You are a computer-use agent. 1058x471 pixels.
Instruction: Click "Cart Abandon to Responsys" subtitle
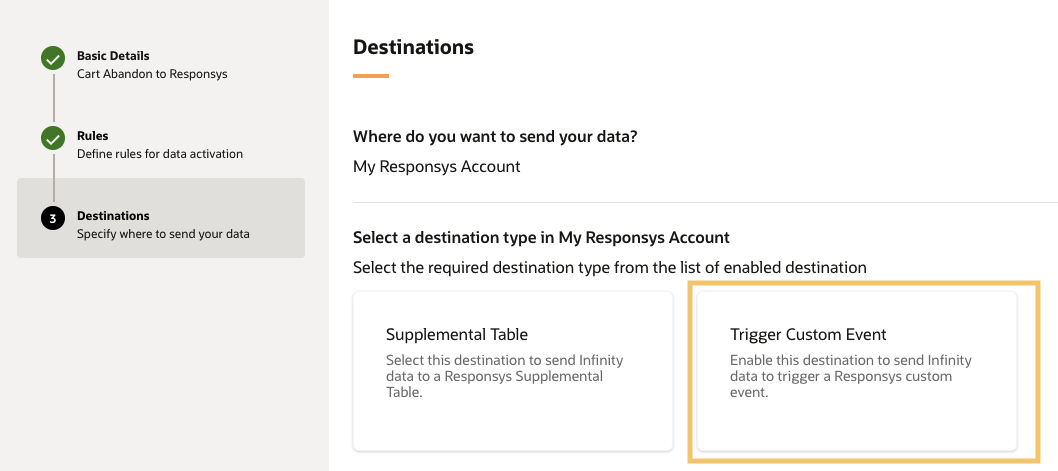click(x=152, y=74)
